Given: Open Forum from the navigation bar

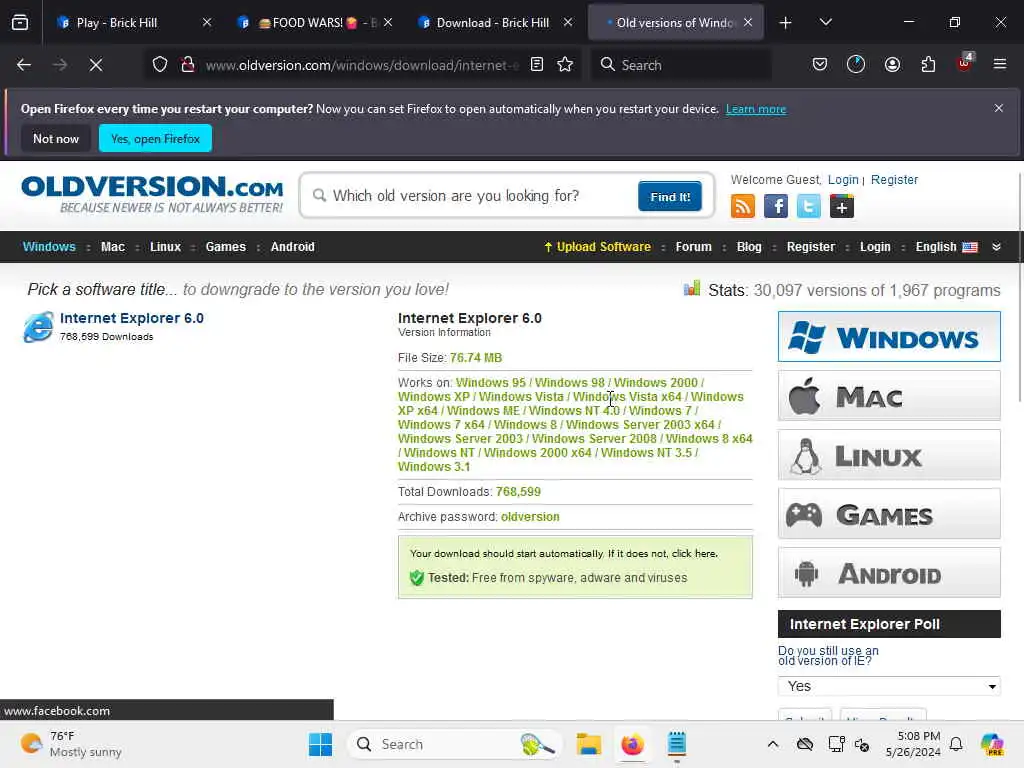Looking at the screenshot, I should click(x=694, y=247).
